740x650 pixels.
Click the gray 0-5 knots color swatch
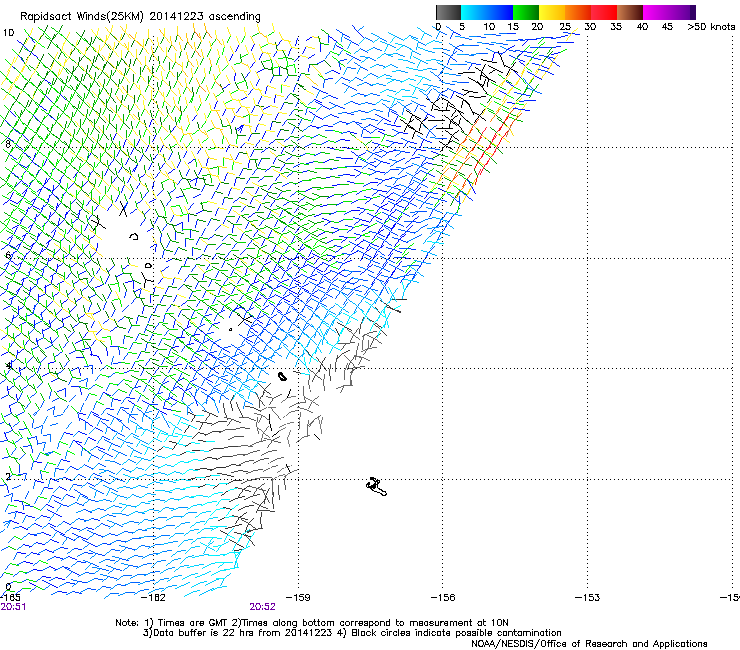pos(448,12)
